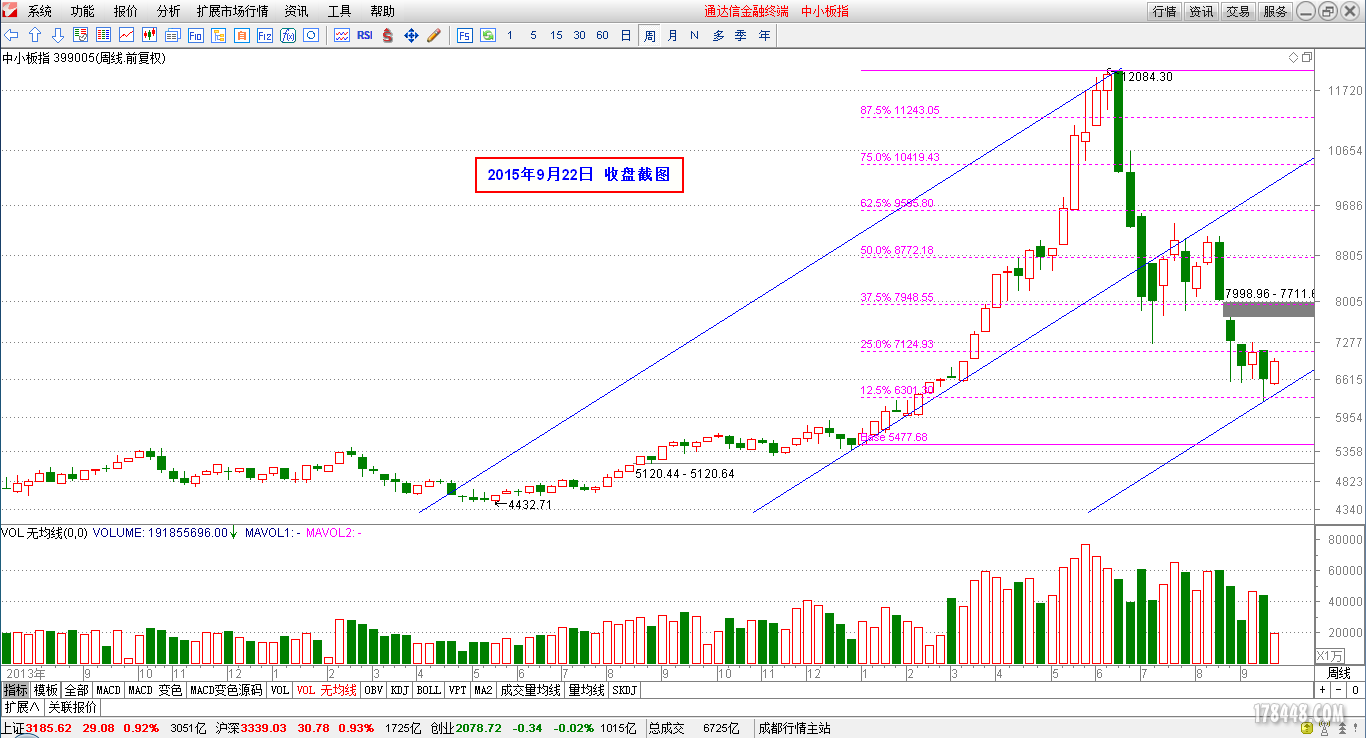Screen dimensions: 1366x738
Task: Select the 模板 tab
Action: click(x=46, y=690)
